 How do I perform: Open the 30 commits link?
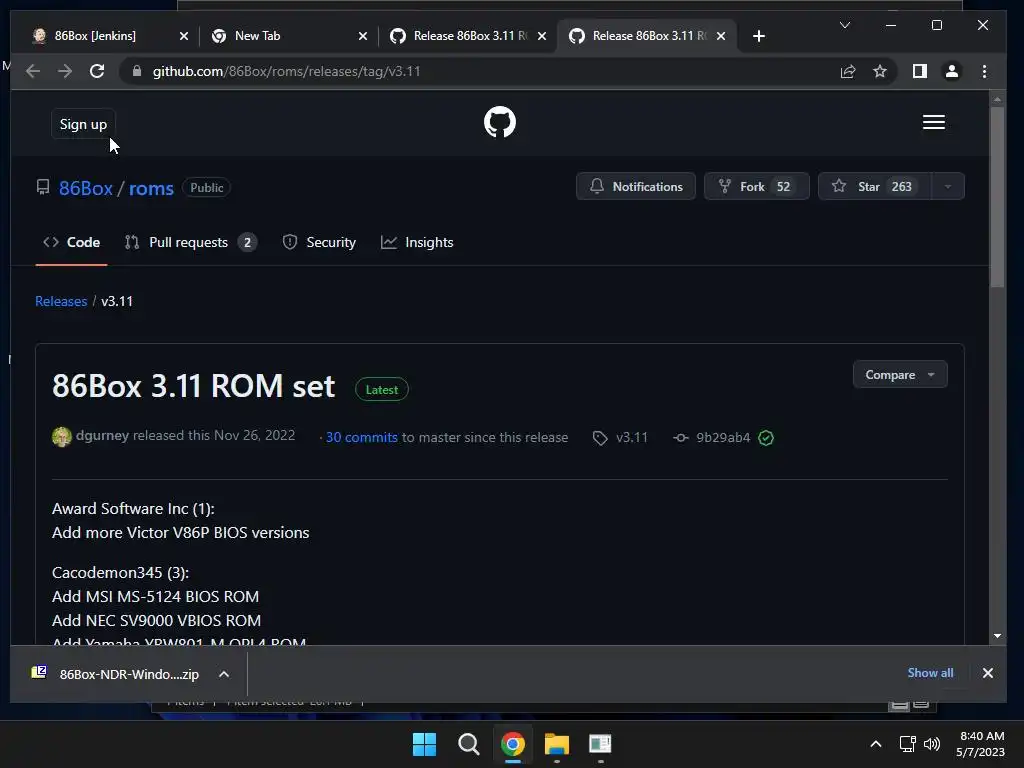361,438
